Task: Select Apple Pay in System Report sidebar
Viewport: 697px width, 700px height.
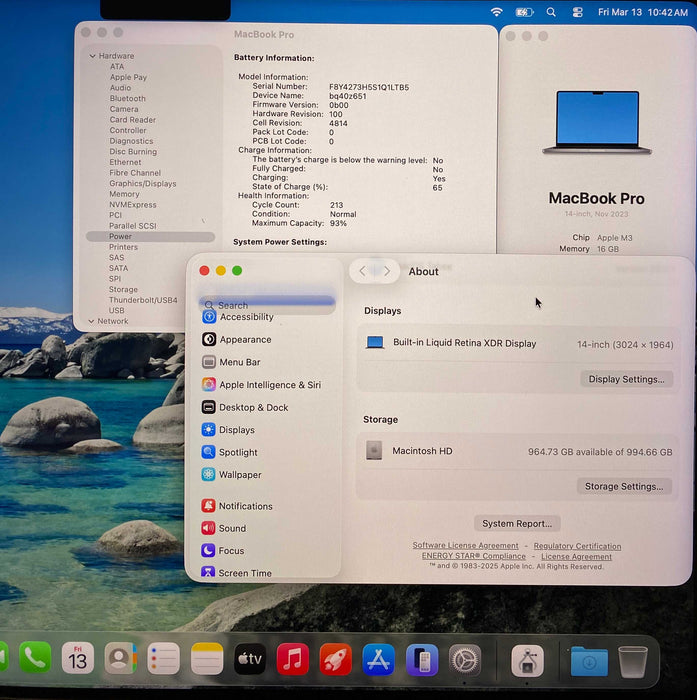Action: (x=128, y=77)
